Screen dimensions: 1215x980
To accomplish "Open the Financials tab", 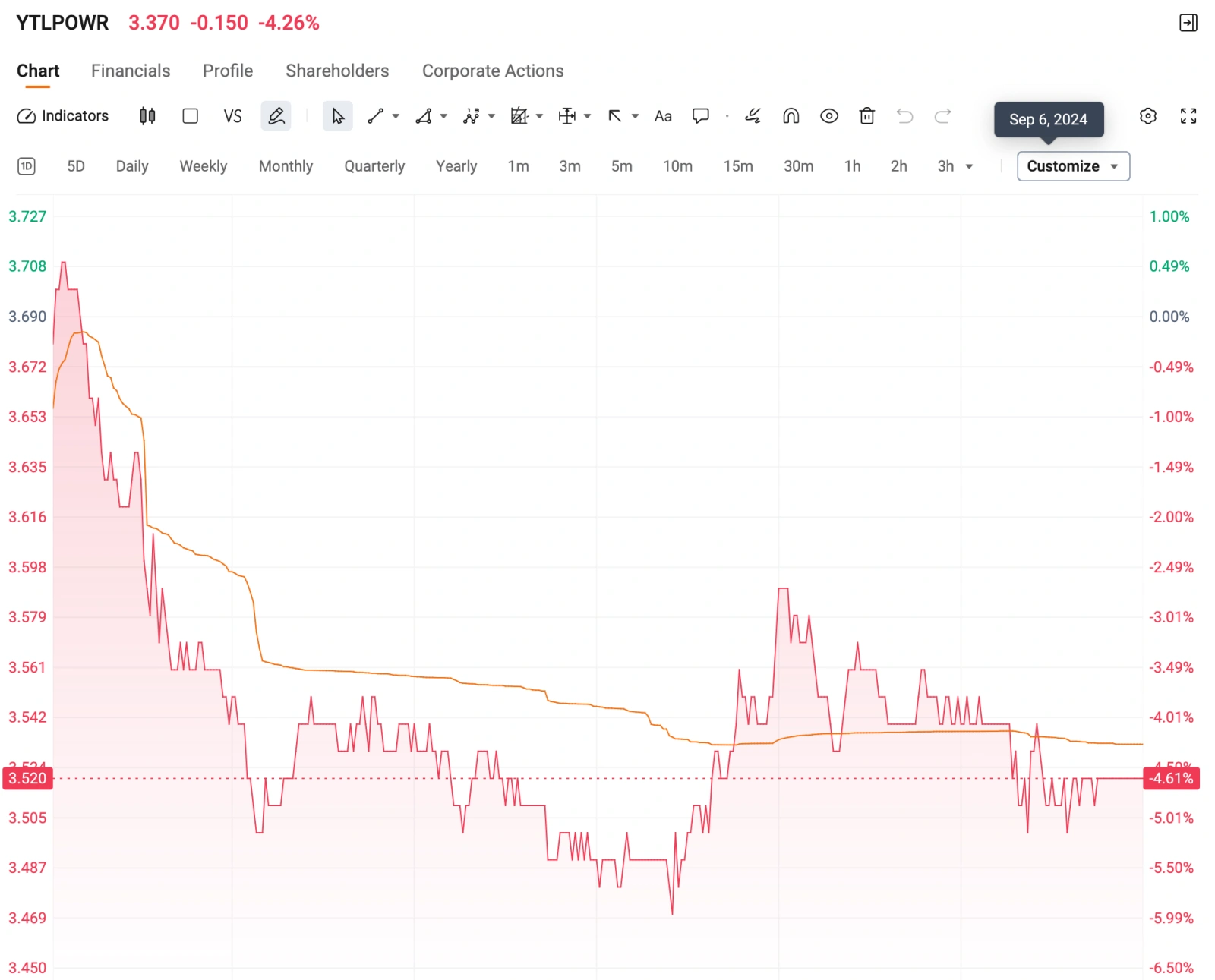I will (x=131, y=71).
